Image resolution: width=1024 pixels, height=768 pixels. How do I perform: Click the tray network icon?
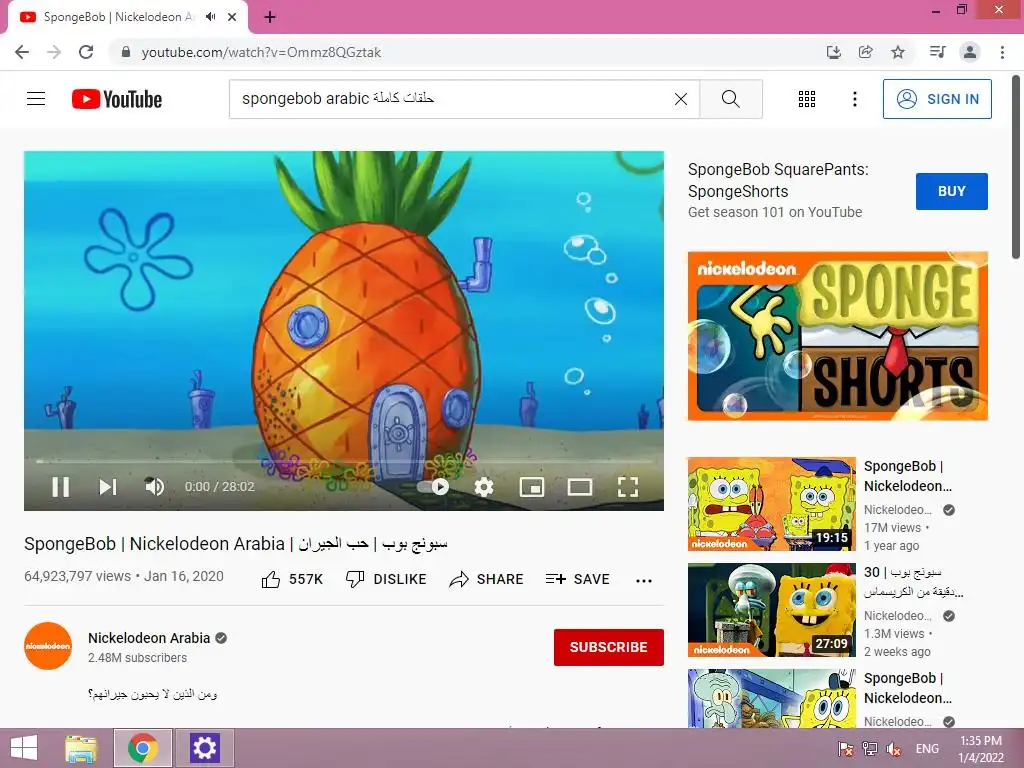(x=870, y=749)
